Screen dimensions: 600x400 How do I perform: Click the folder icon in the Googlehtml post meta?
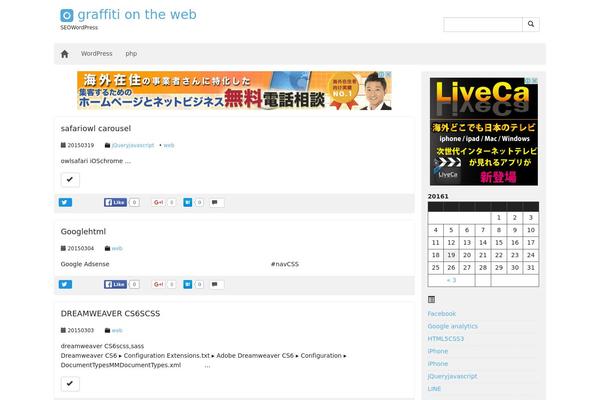[108, 248]
